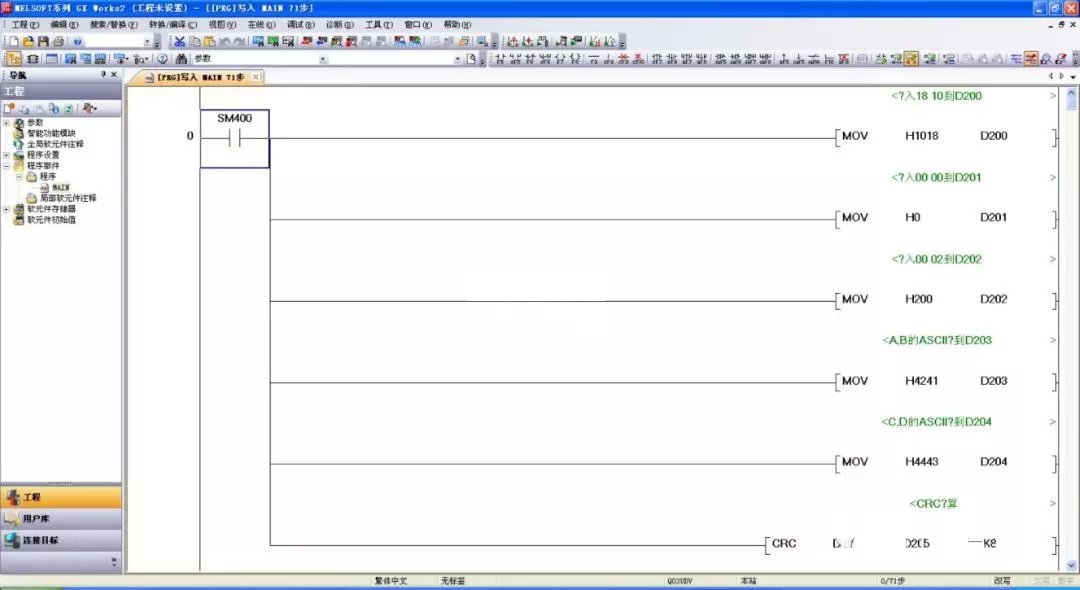Image resolution: width=1080 pixels, height=590 pixels.
Task: Open the 调试 menu
Action: 297,24
